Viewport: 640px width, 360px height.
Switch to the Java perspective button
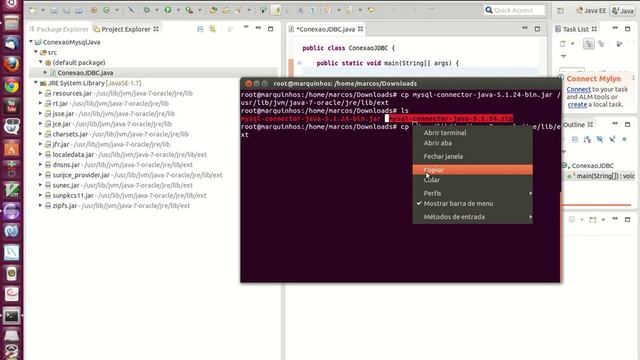point(622,11)
